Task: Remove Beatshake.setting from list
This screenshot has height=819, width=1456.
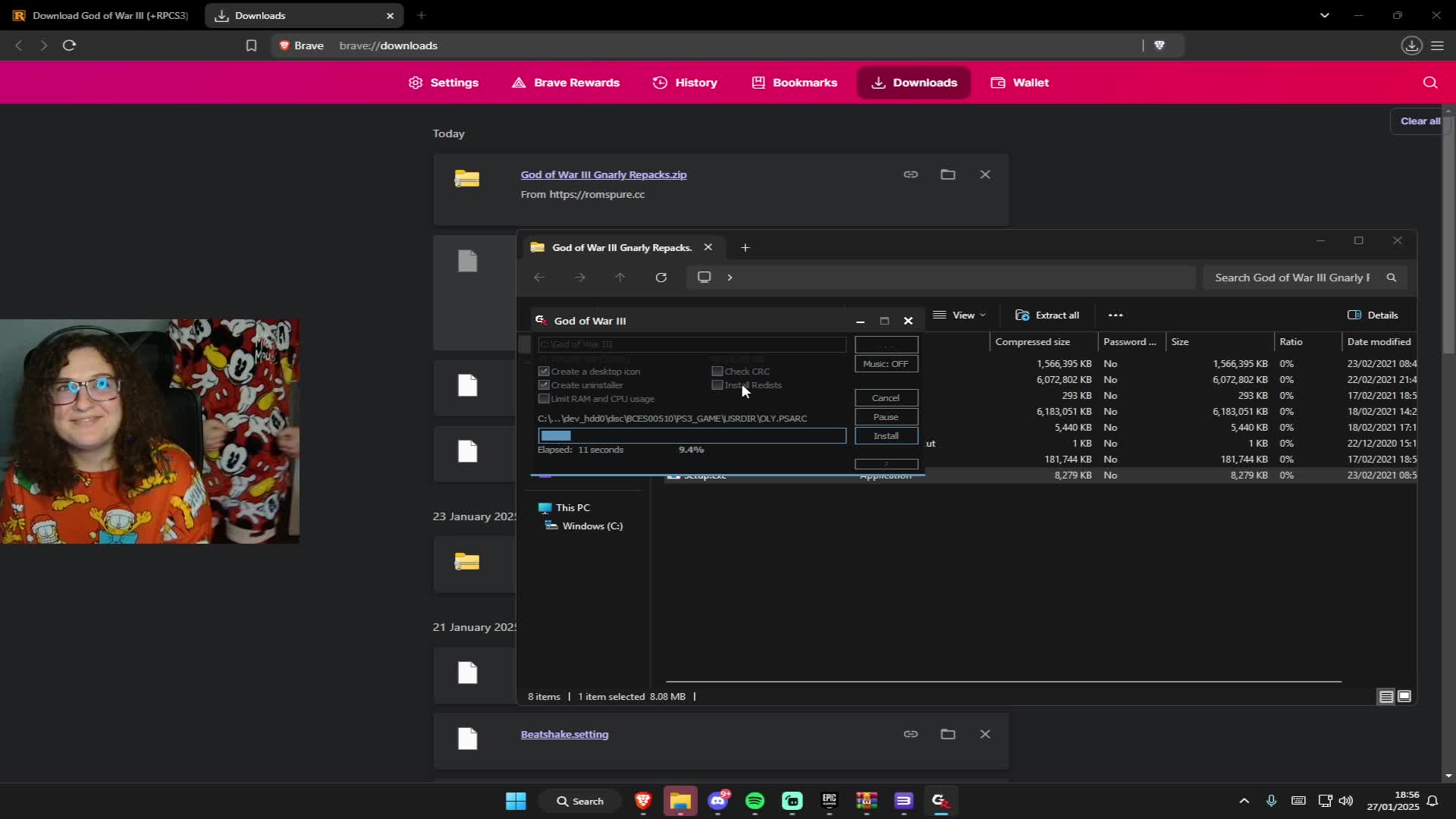Action: pos(985,734)
